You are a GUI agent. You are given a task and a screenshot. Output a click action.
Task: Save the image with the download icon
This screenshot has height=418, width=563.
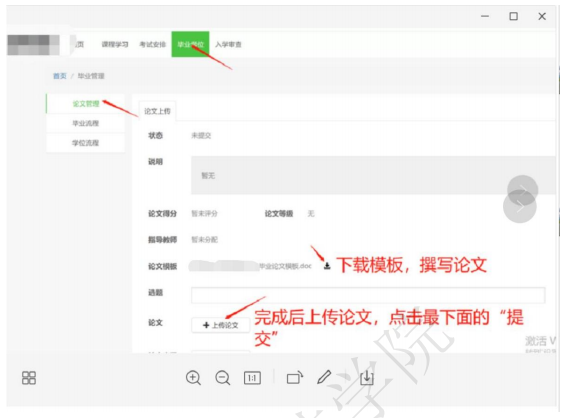coord(367,378)
